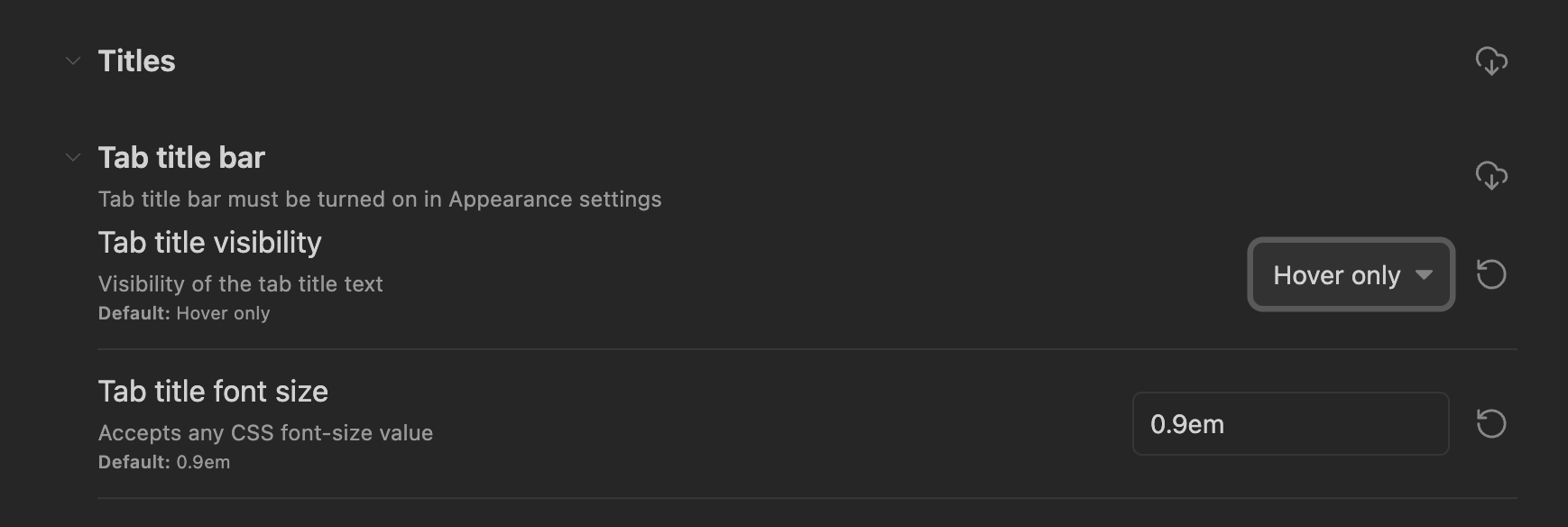Click the caret arrow in Hover only dropdown
This screenshot has height=527, width=1568.
[x=1424, y=274]
